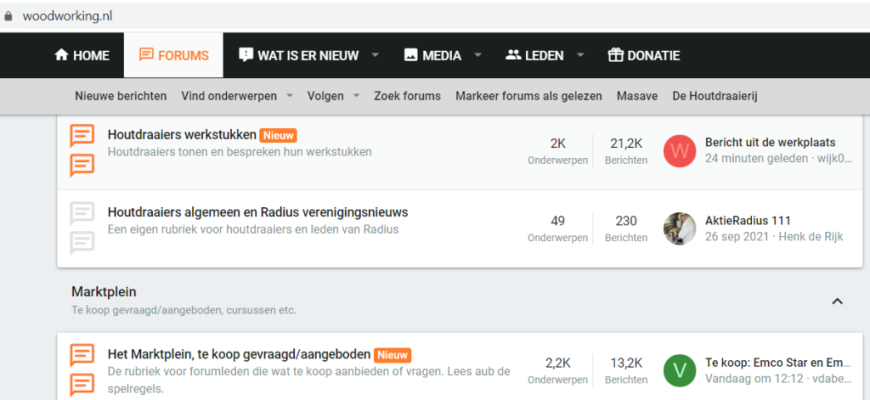Open latest thread AktieRadius 111
This screenshot has height=400, width=870.
748,220
